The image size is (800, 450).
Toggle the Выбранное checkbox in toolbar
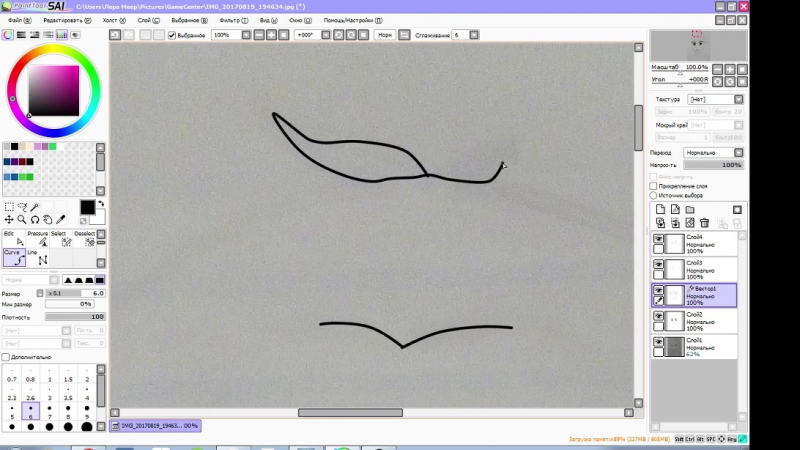tap(172, 35)
